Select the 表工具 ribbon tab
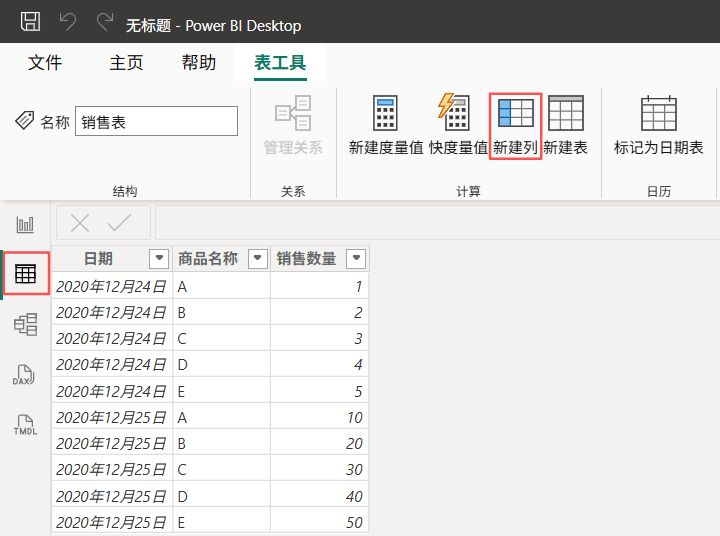The width and height of the screenshot is (720, 536). pos(280,62)
